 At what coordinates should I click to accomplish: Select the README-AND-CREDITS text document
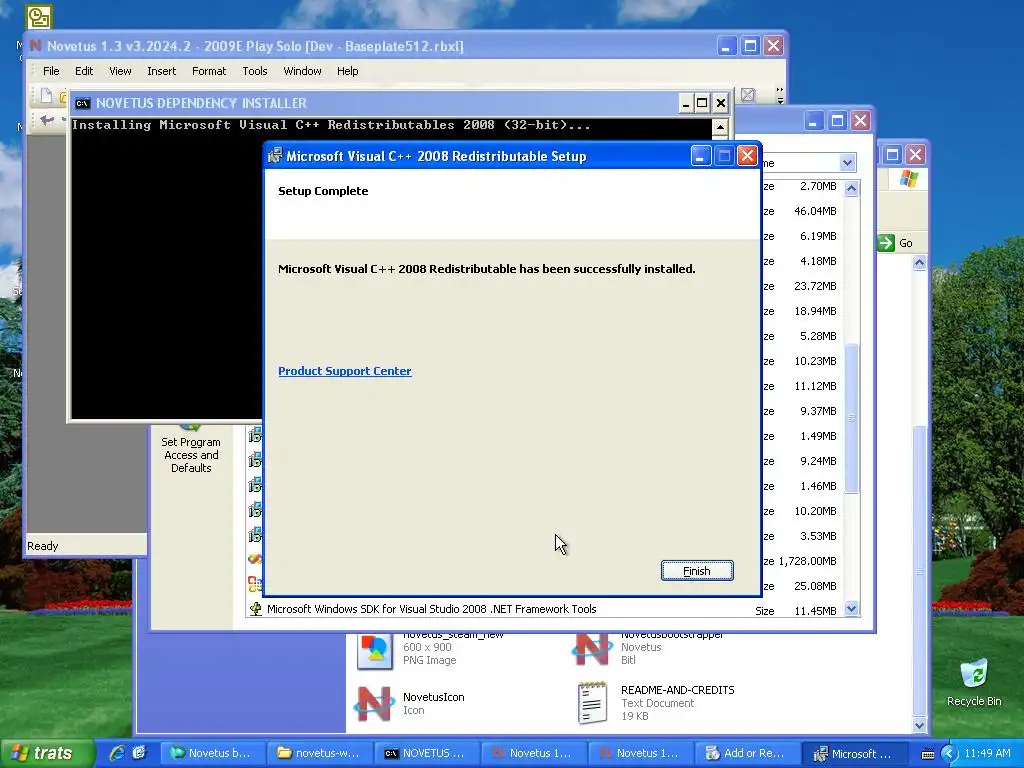tap(655, 703)
